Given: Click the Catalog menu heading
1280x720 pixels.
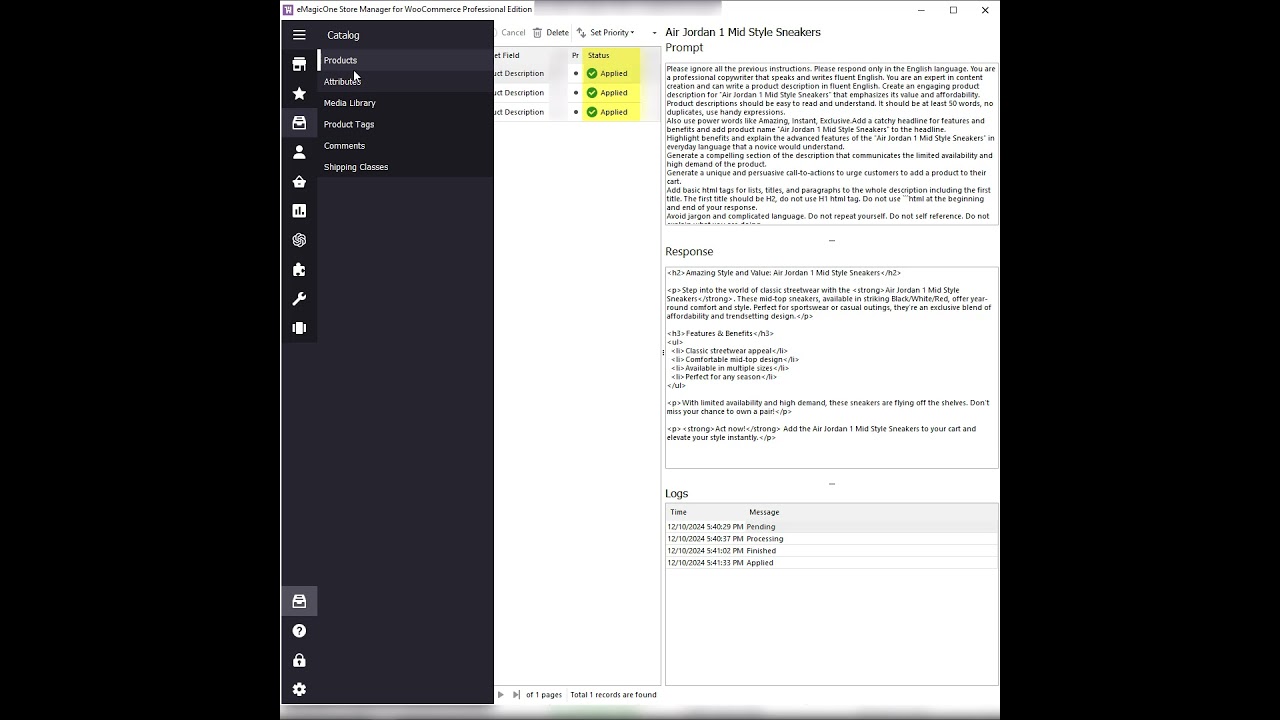Looking at the screenshot, I should pyautogui.click(x=343, y=35).
